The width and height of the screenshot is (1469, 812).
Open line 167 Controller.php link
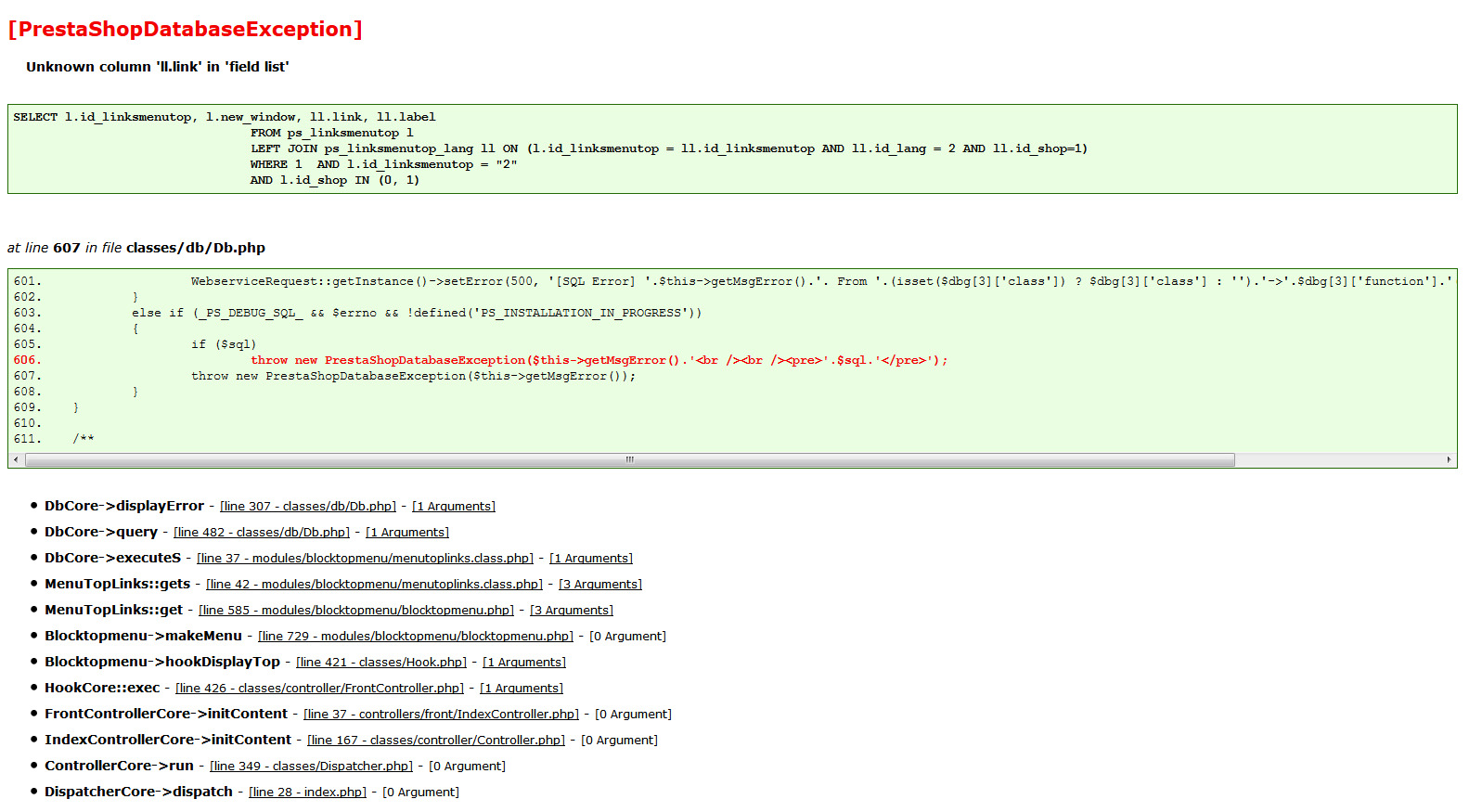click(436, 741)
